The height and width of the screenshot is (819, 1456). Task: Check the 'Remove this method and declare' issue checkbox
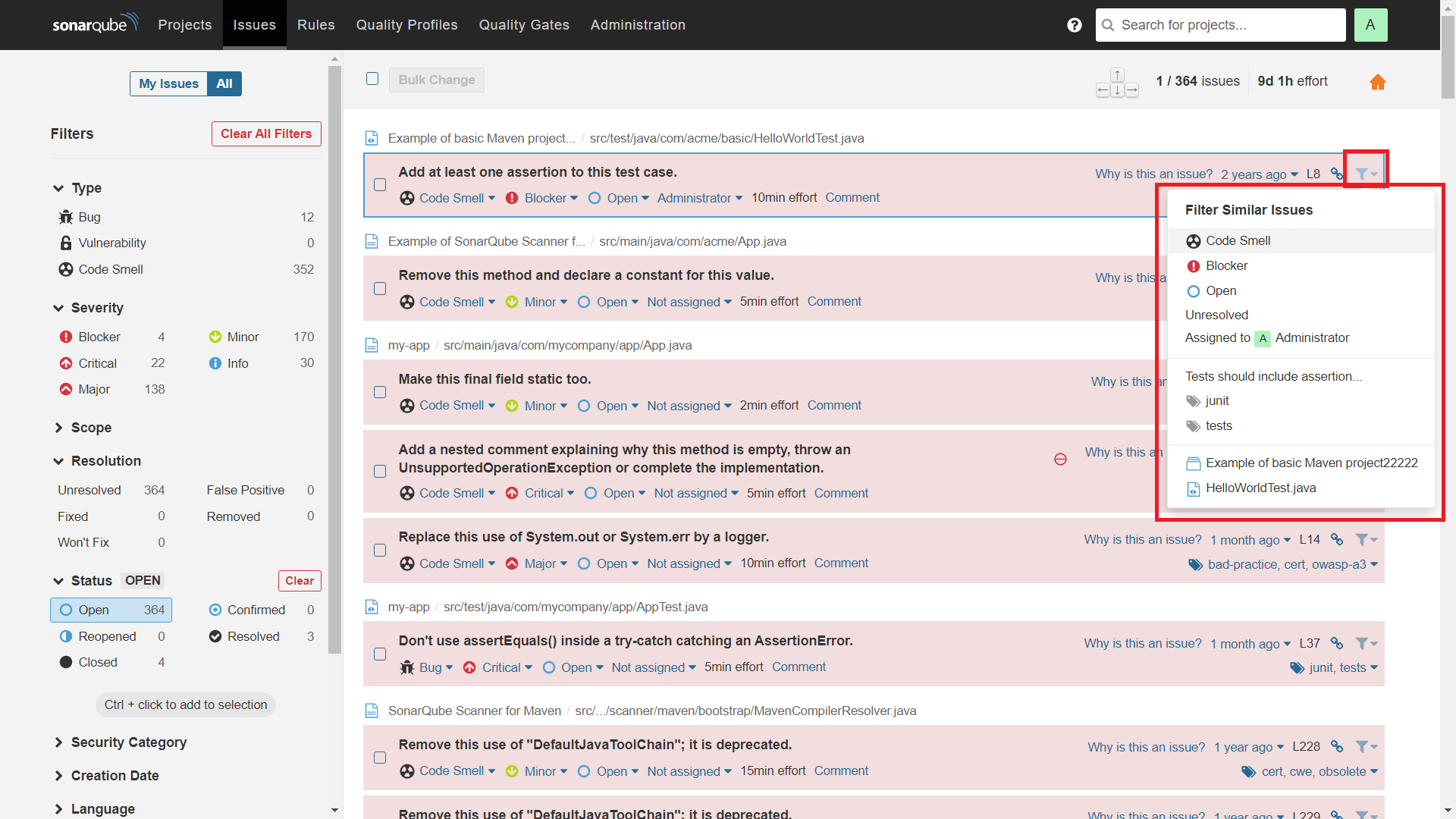pyautogui.click(x=380, y=288)
